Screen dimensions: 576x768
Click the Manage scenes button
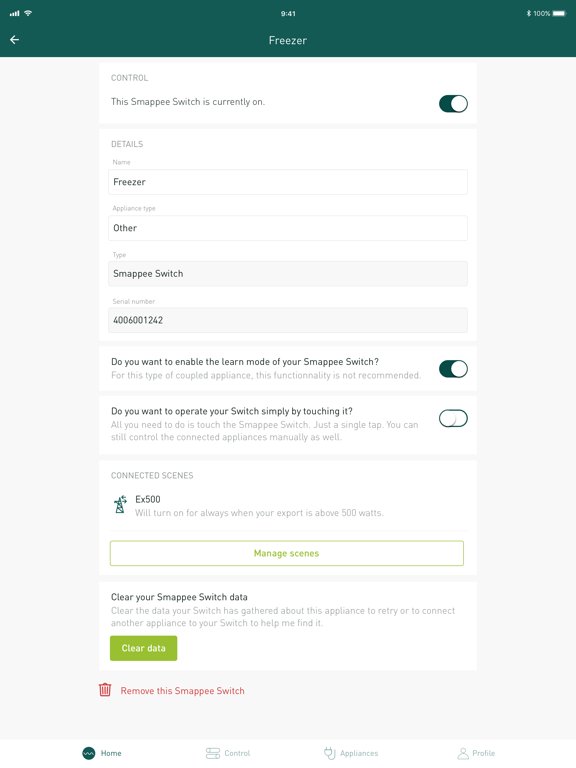pyautogui.click(x=287, y=553)
